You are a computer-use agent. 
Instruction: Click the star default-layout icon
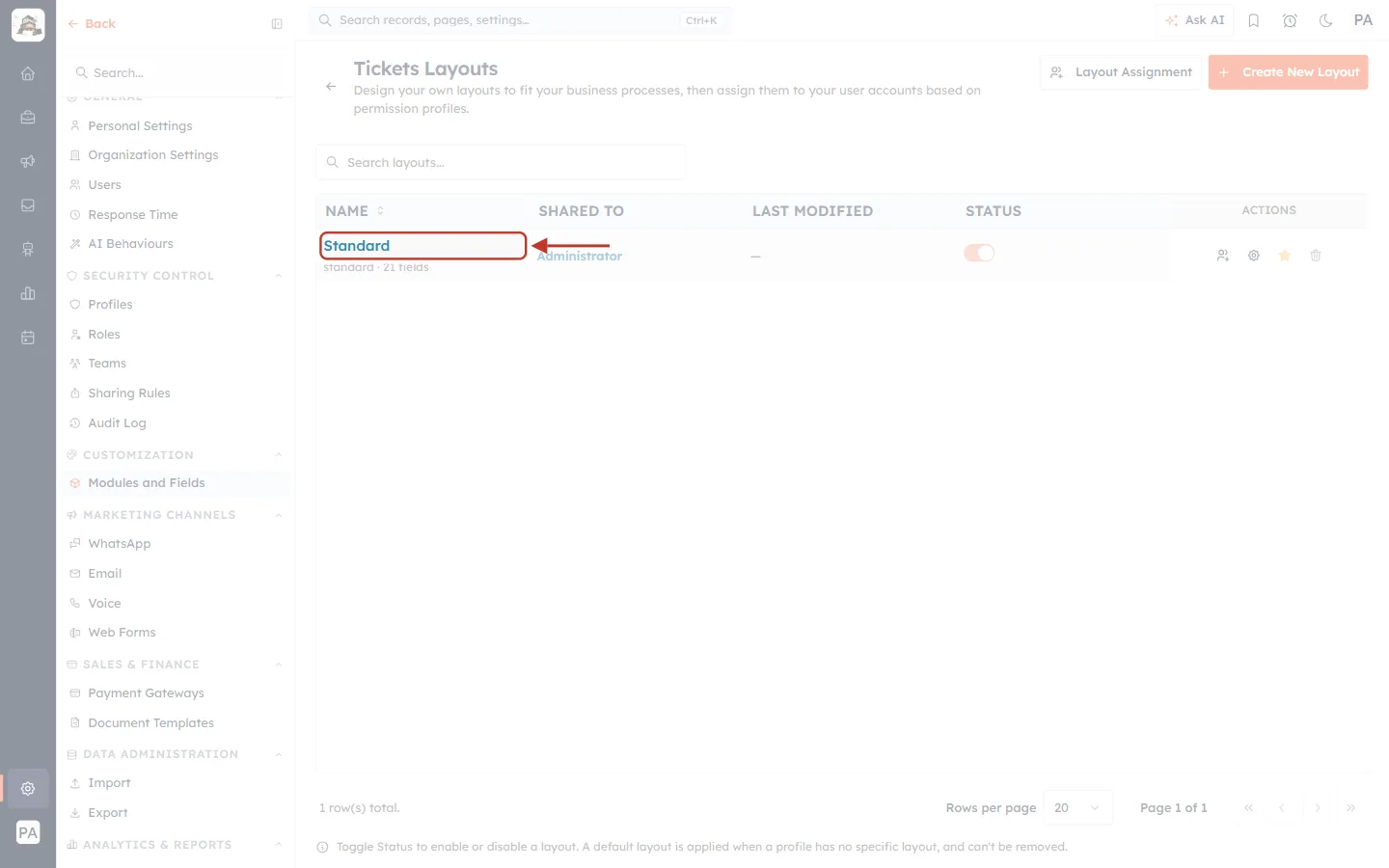[x=1284, y=256]
